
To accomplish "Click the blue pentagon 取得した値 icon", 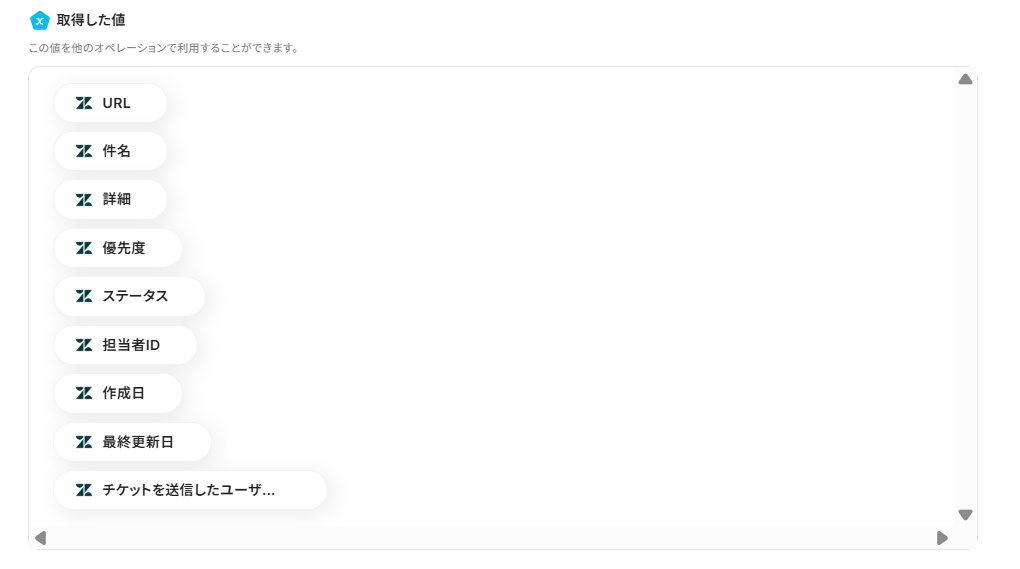I will tap(40, 20).
